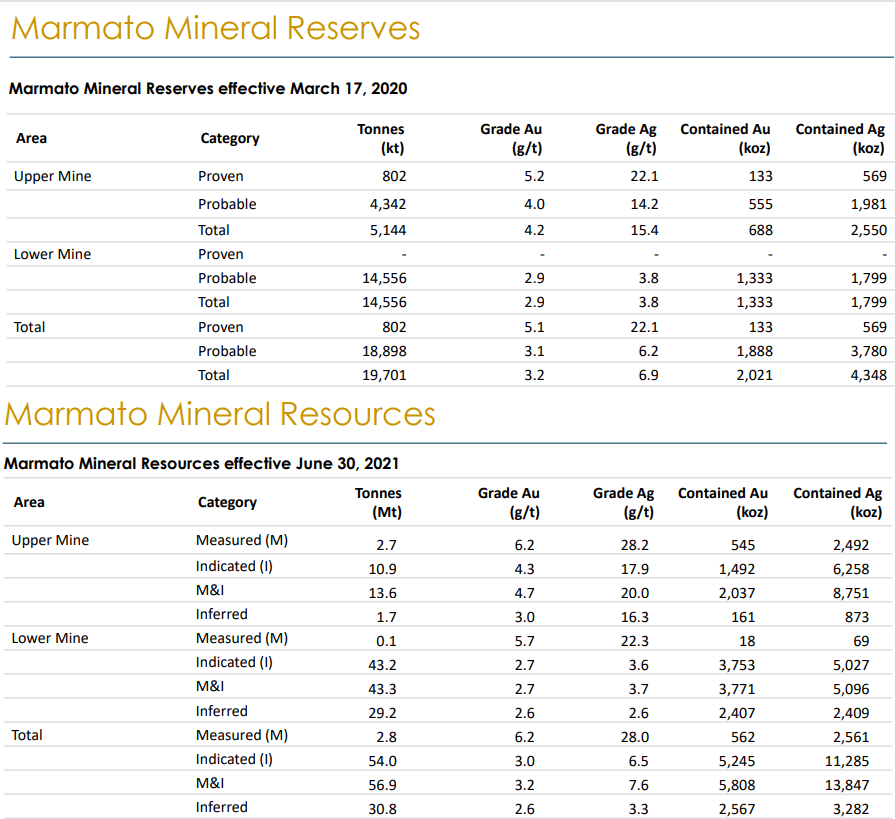Click gold grade 4.3 in Resources table
The image size is (895, 819).
525,570
